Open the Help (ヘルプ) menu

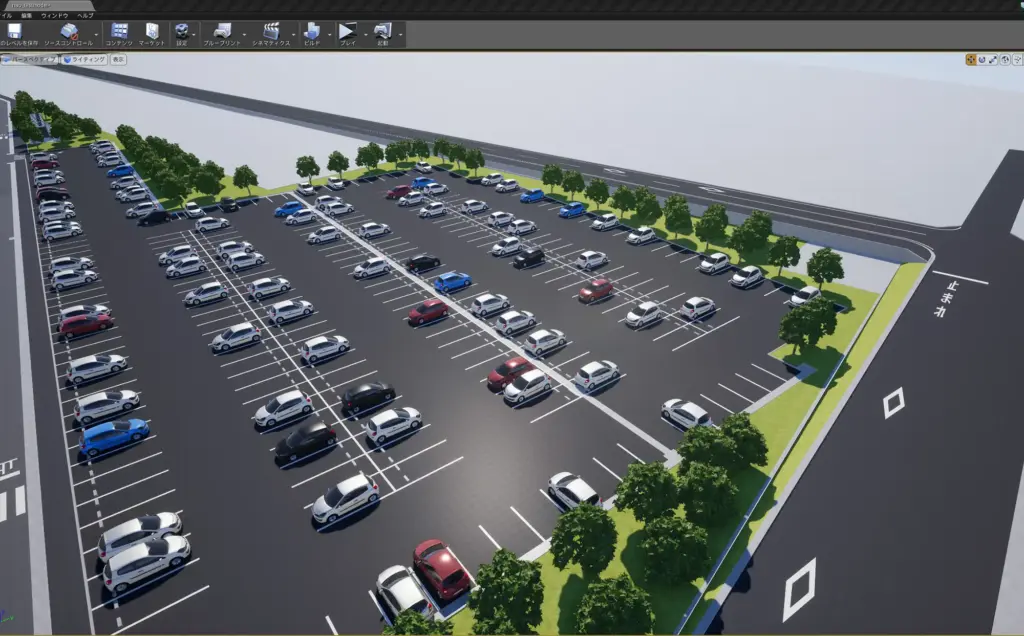point(85,16)
